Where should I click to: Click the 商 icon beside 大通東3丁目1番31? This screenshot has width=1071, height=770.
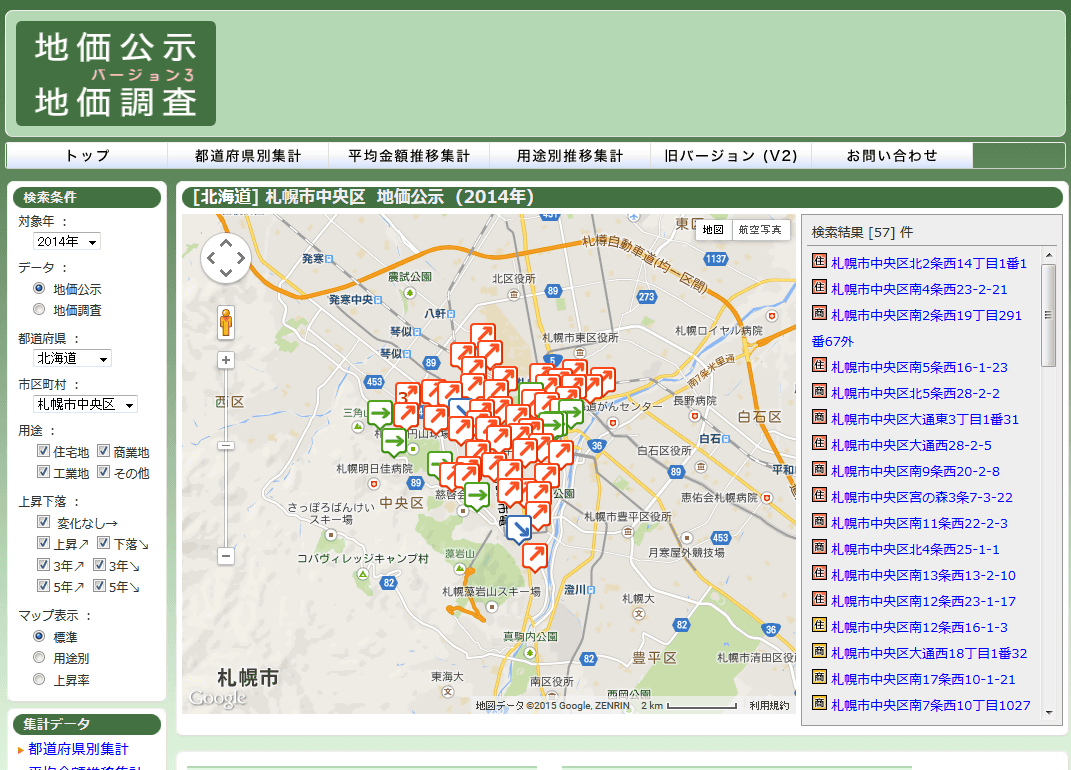[819, 417]
